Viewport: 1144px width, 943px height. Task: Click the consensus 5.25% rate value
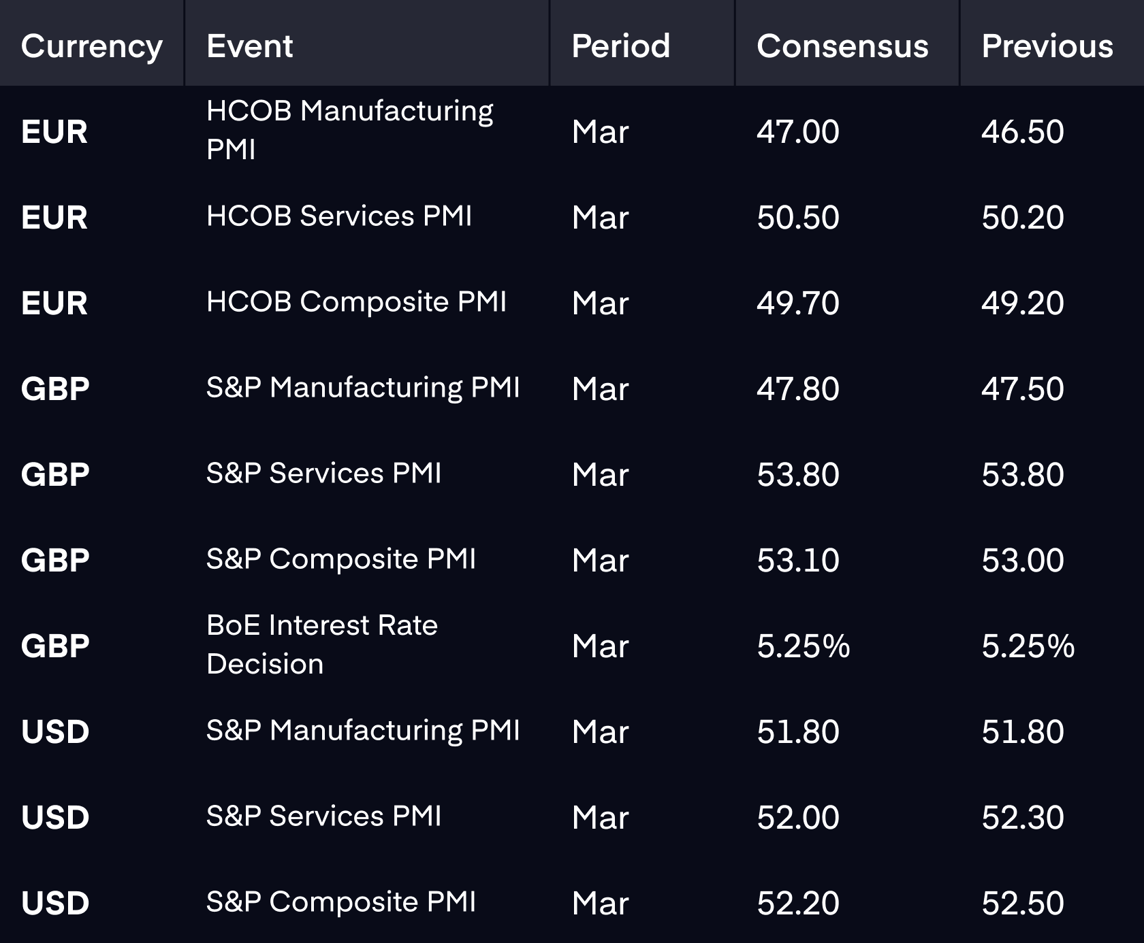click(x=803, y=646)
